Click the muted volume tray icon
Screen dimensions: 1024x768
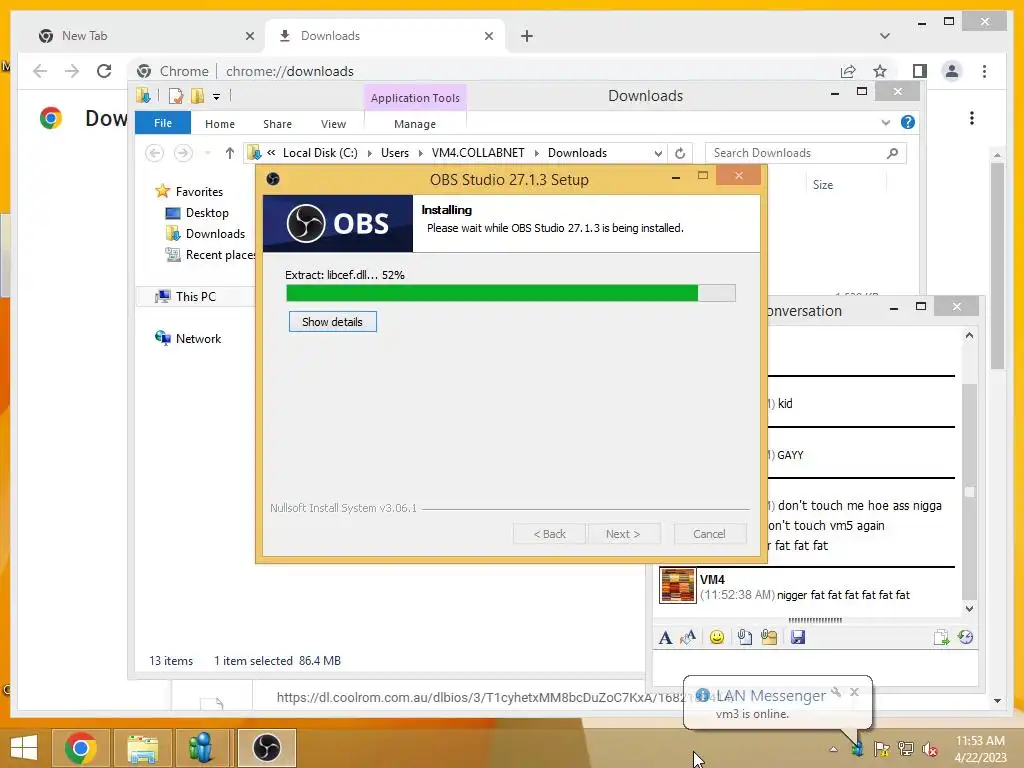930,749
